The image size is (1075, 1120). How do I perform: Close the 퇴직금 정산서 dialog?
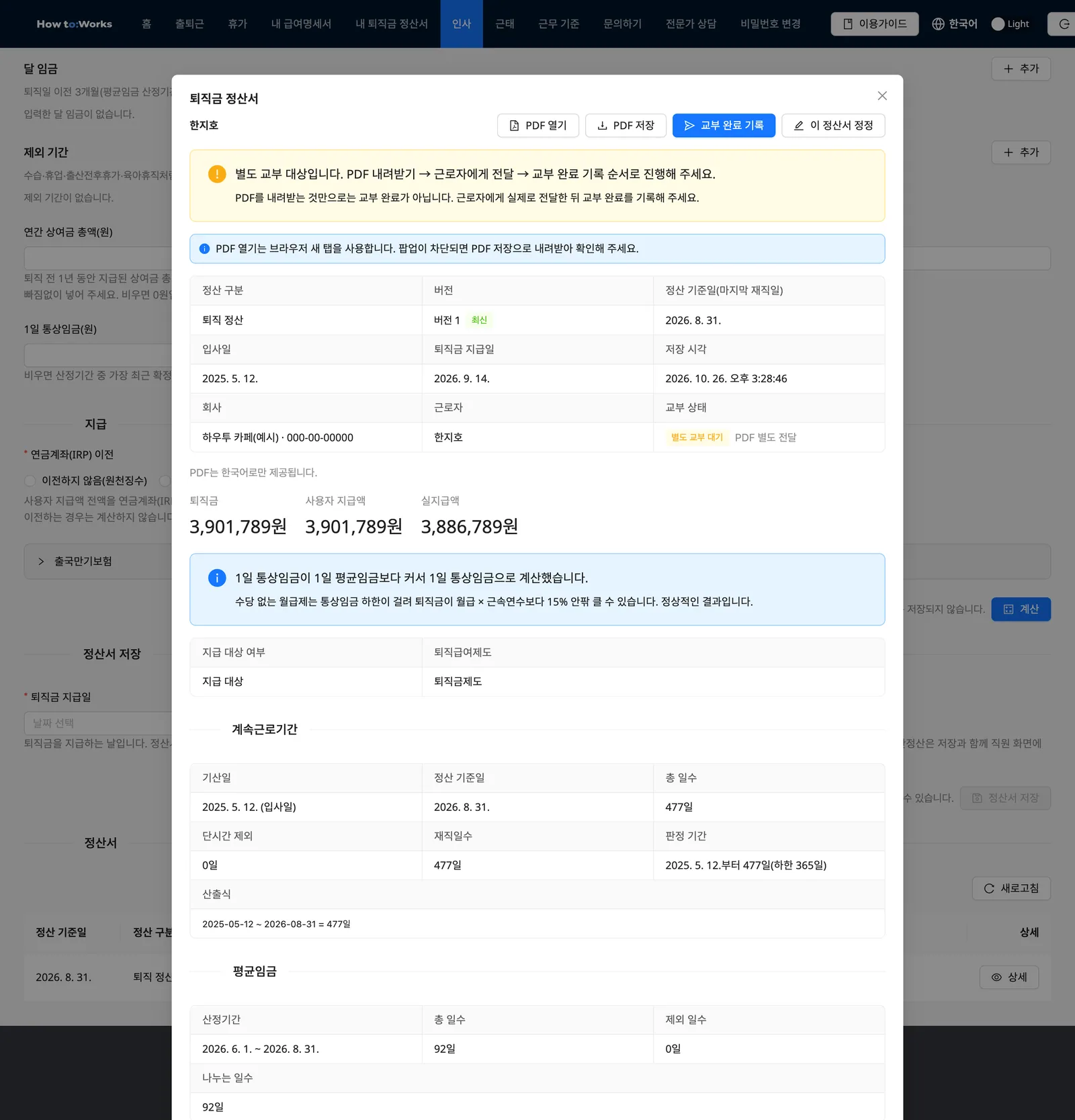coord(882,96)
